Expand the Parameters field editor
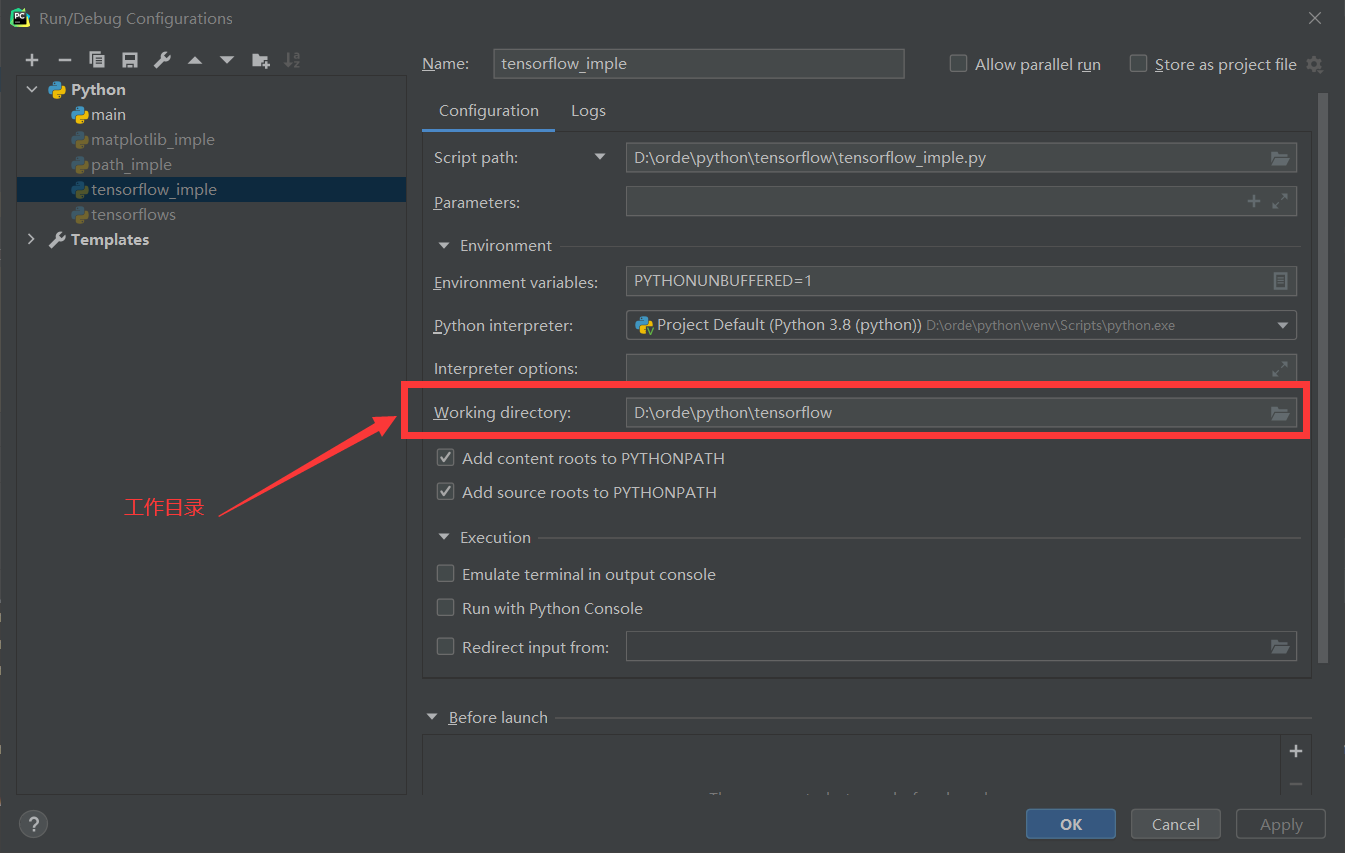 (x=1280, y=202)
